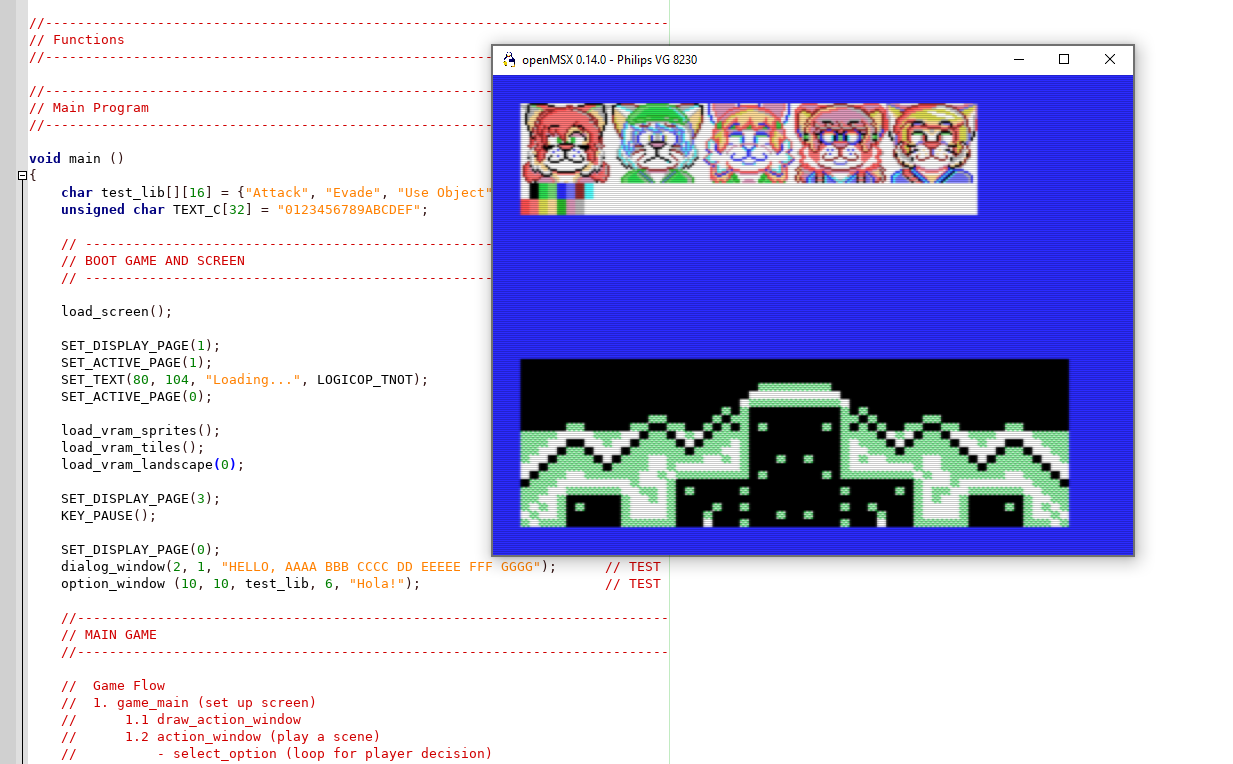
Task: Click the '// Main Program' comment line
Action: pos(89,108)
